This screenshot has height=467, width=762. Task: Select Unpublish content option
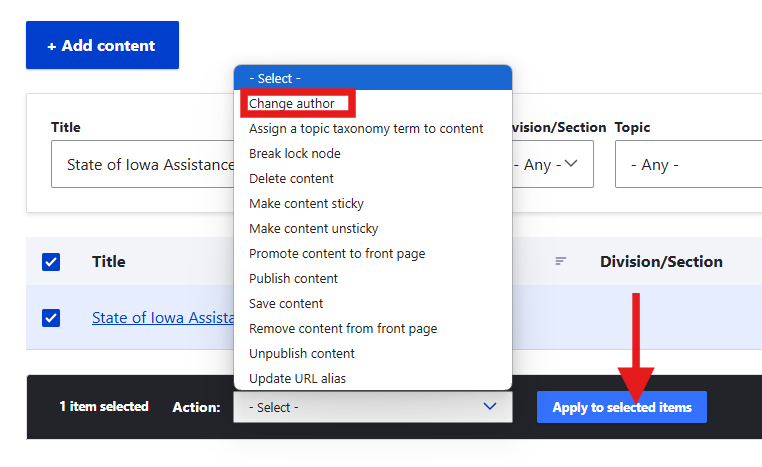click(301, 354)
